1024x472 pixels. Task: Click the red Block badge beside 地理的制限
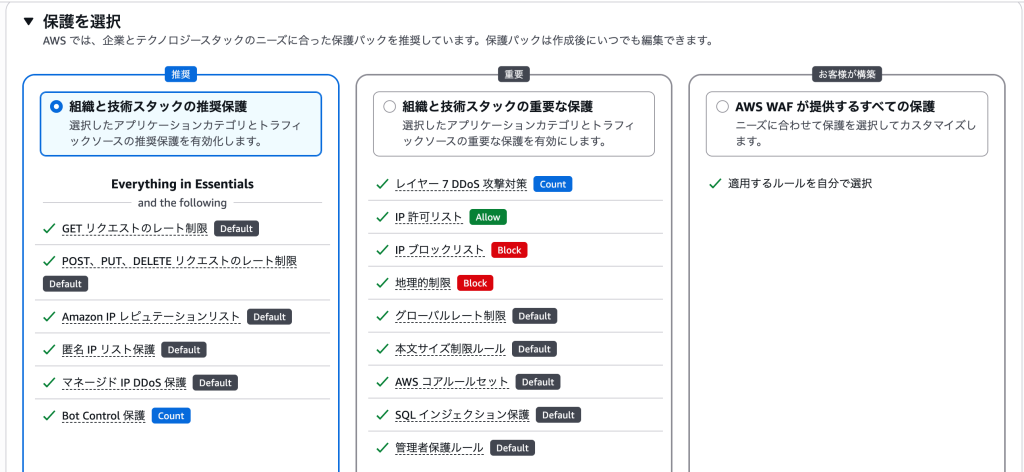475,283
